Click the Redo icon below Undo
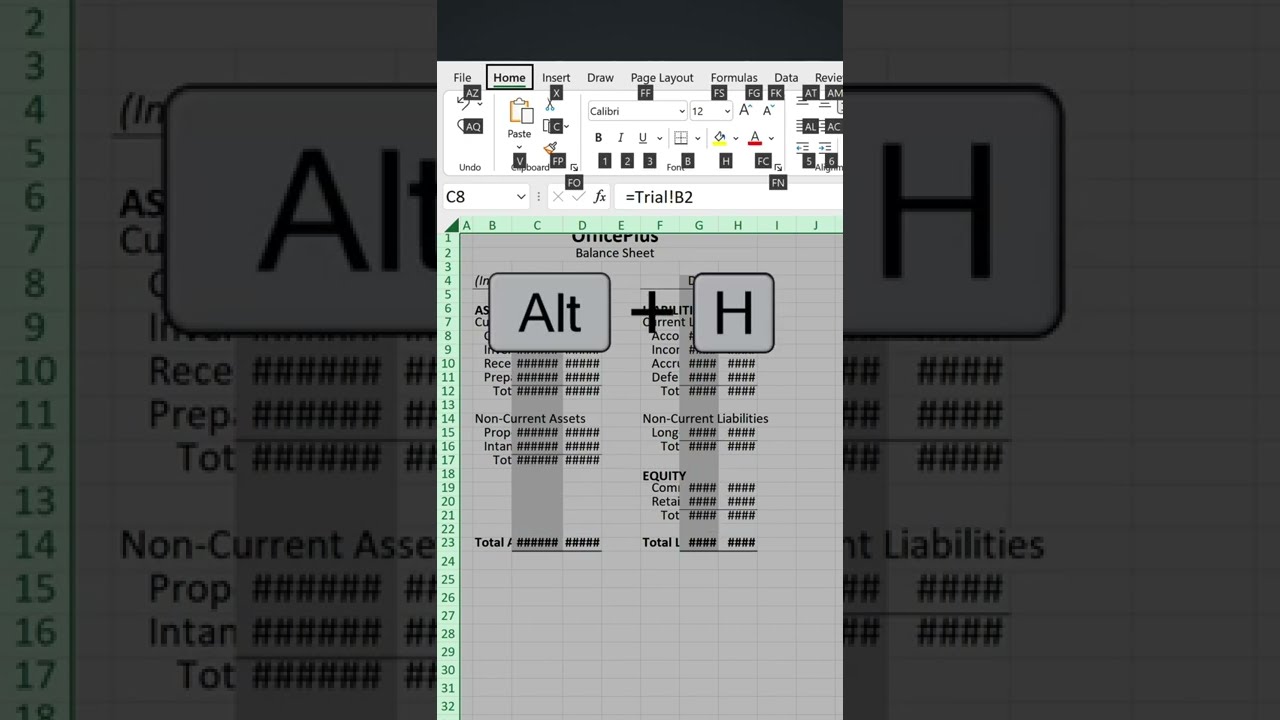The height and width of the screenshot is (720, 1280). click(463, 126)
